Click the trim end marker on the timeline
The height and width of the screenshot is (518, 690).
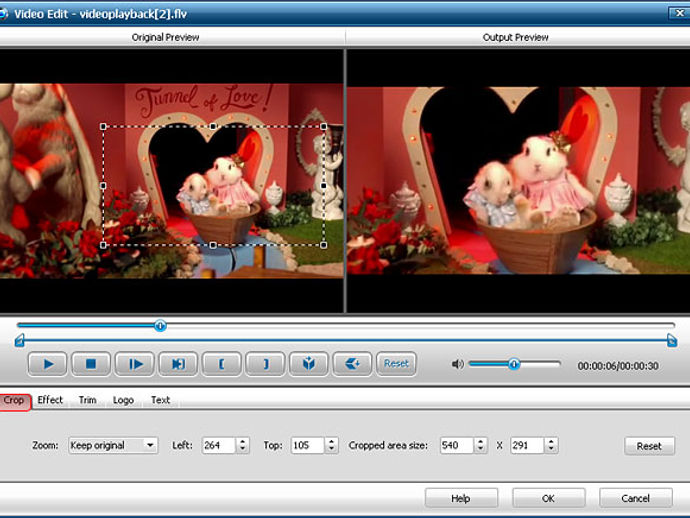click(x=672, y=340)
